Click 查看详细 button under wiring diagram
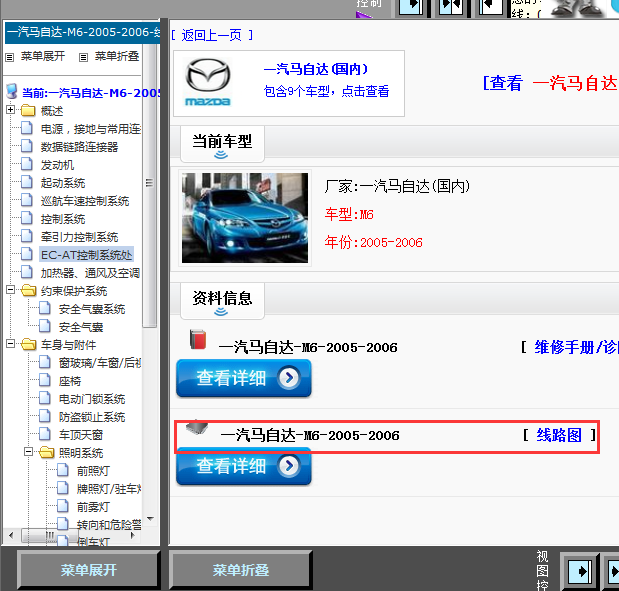Viewport: 619px width, 591px height. [x=244, y=466]
